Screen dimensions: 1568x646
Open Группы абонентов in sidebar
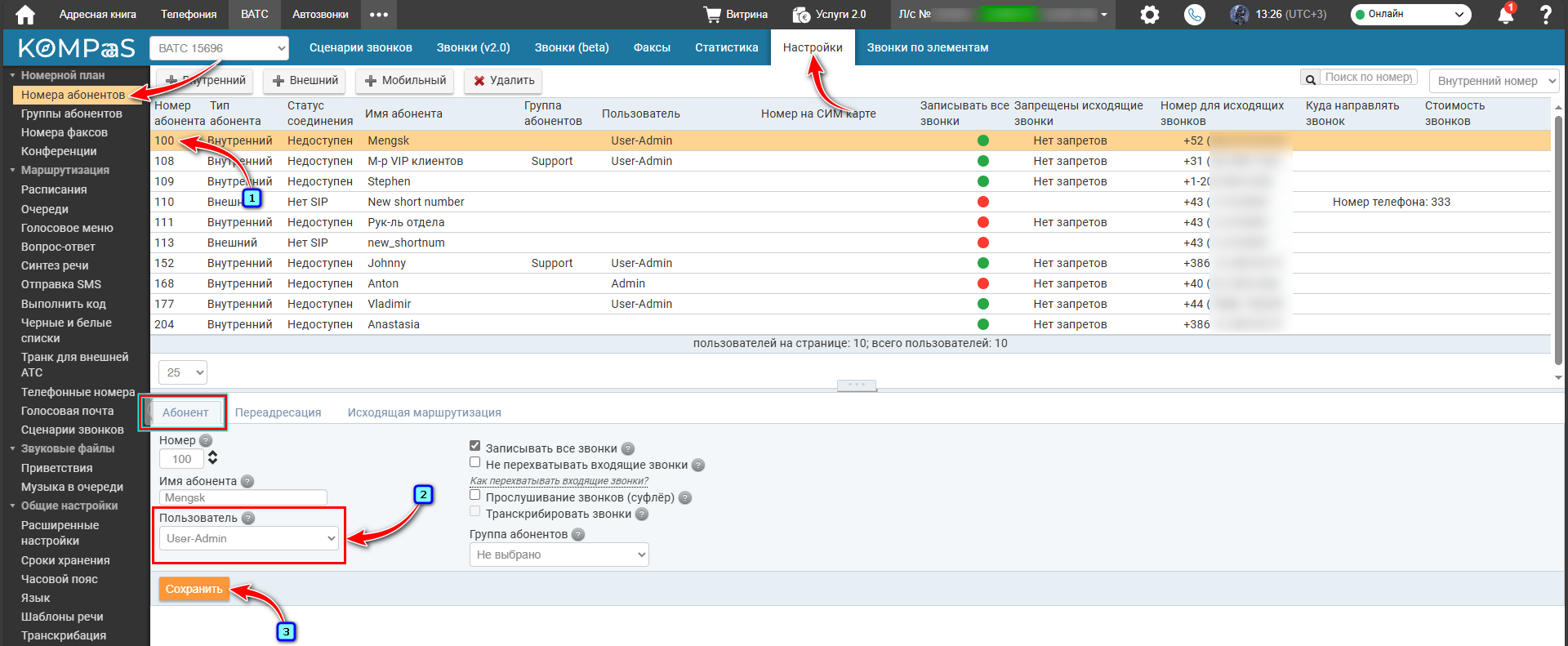coord(72,114)
